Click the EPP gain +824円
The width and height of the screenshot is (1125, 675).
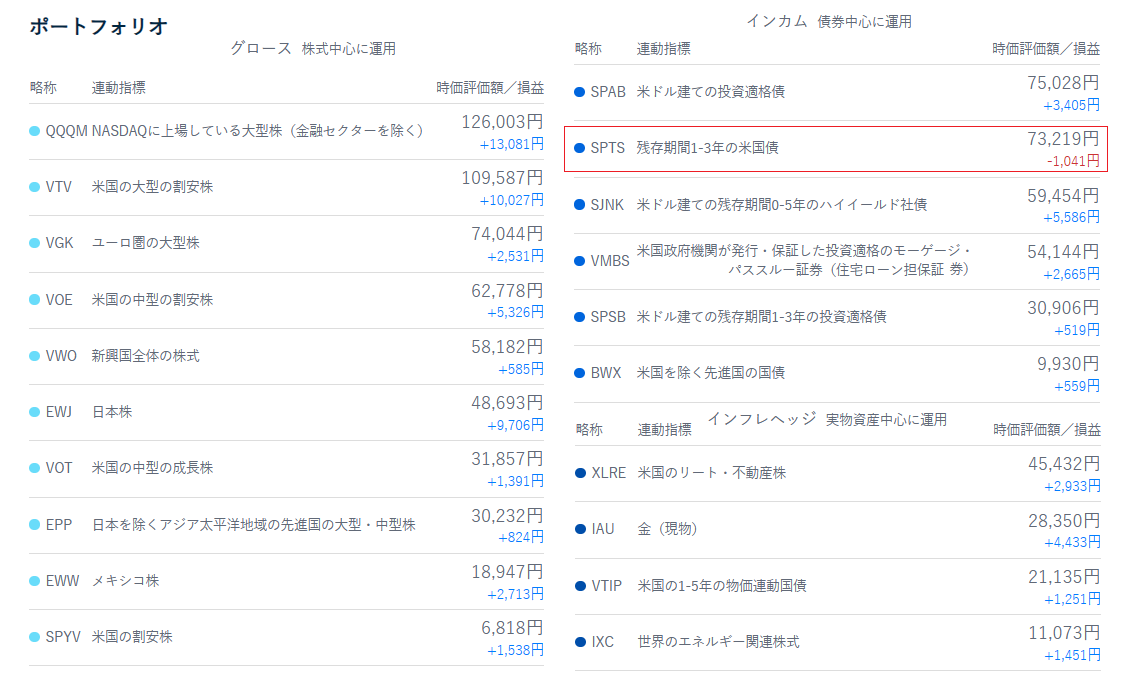click(x=521, y=537)
